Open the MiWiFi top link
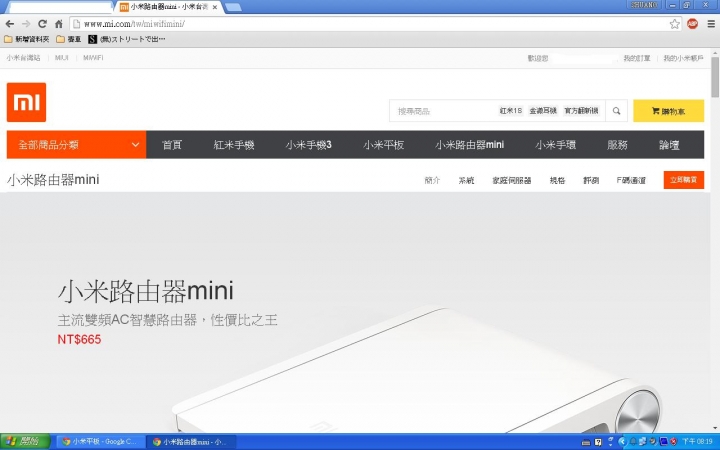Viewport: 720px width, 450px height. pyautogui.click(x=93, y=58)
